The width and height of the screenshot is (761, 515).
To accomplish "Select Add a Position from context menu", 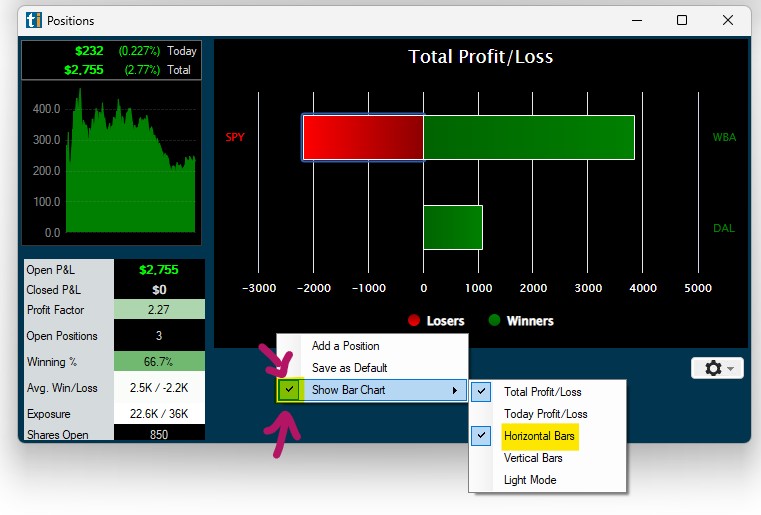I will pyautogui.click(x=345, y=346).
